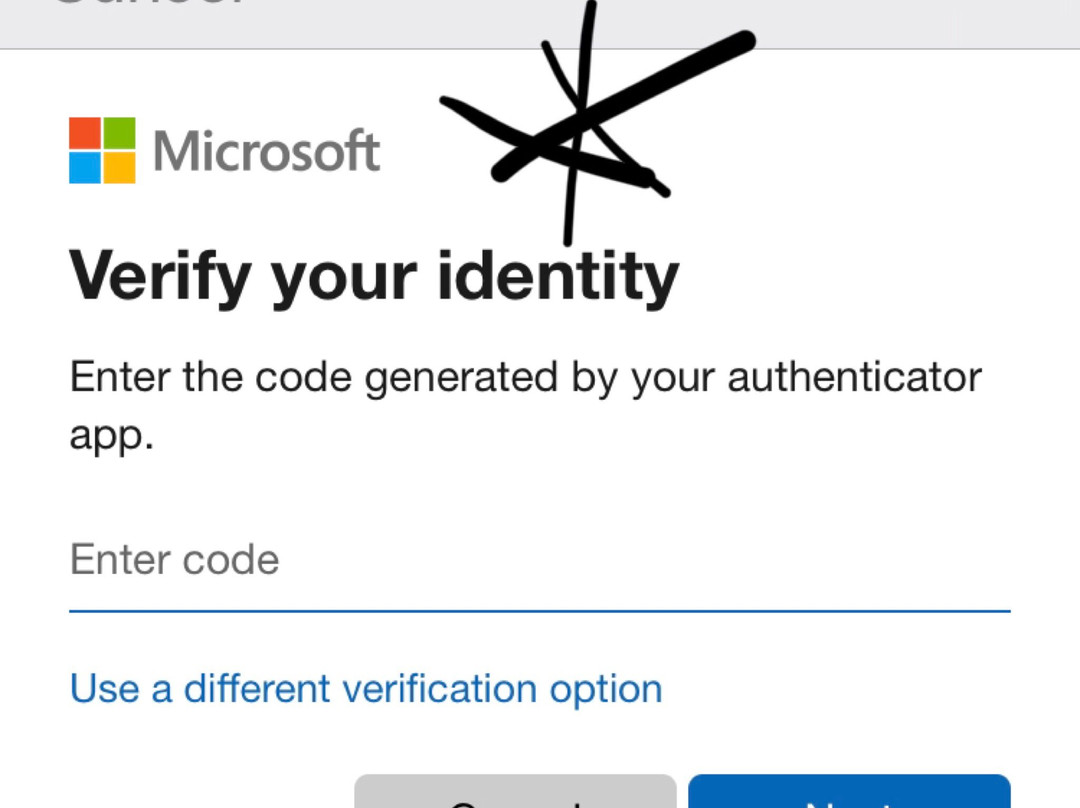1080x808 pixels.
Task: Click the red square in Microsoft logo
Action: tap(85, 133)
